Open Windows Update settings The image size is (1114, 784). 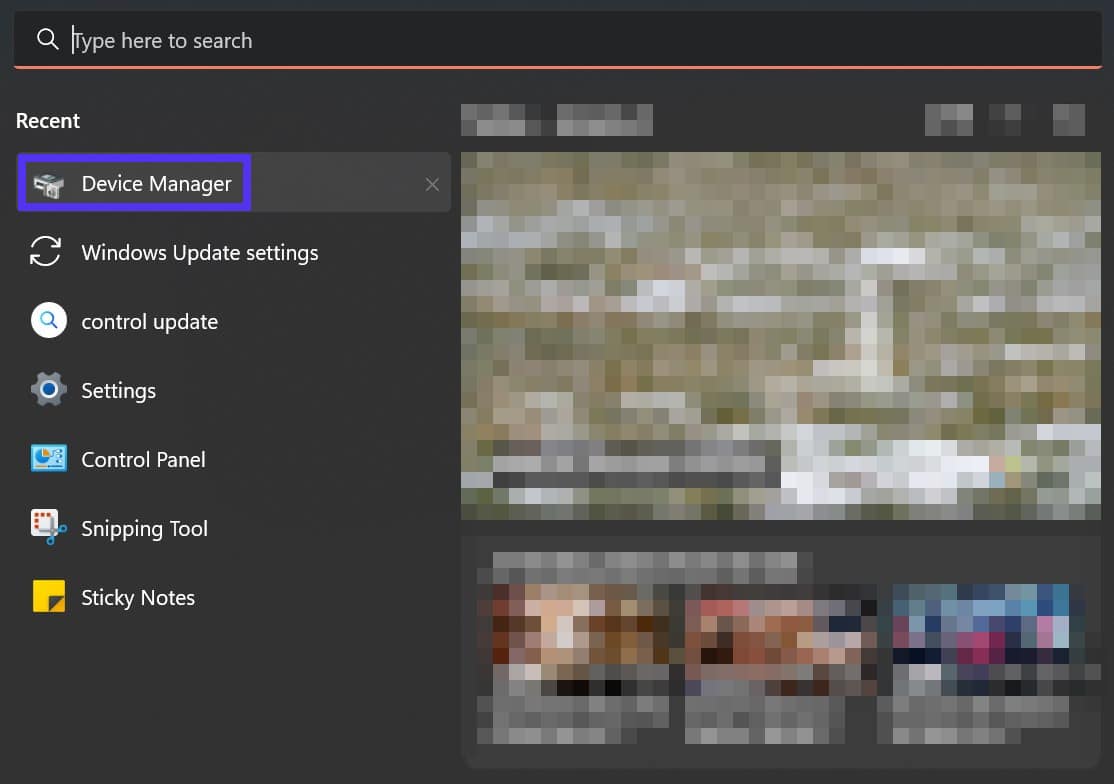(x=200, y=253)
